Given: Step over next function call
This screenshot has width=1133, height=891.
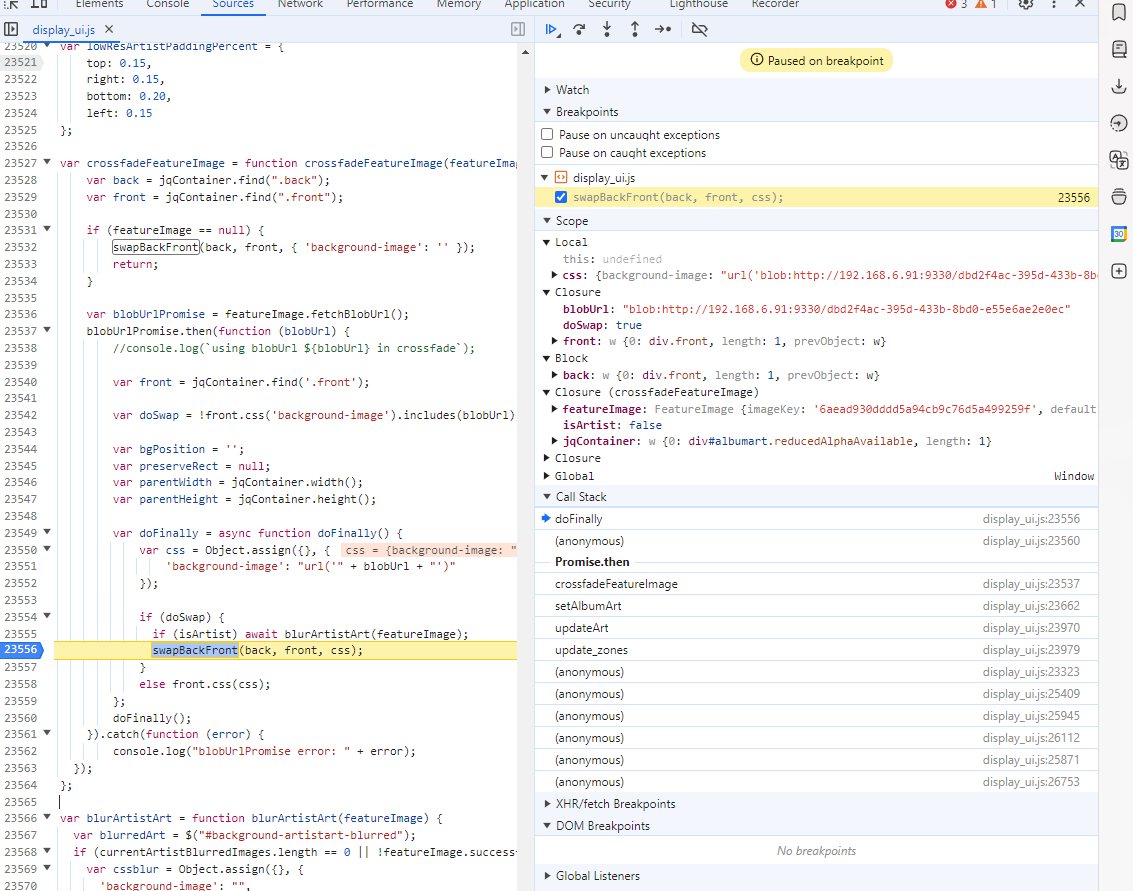Looking at the screenshot, I should [x=579, y=30].
